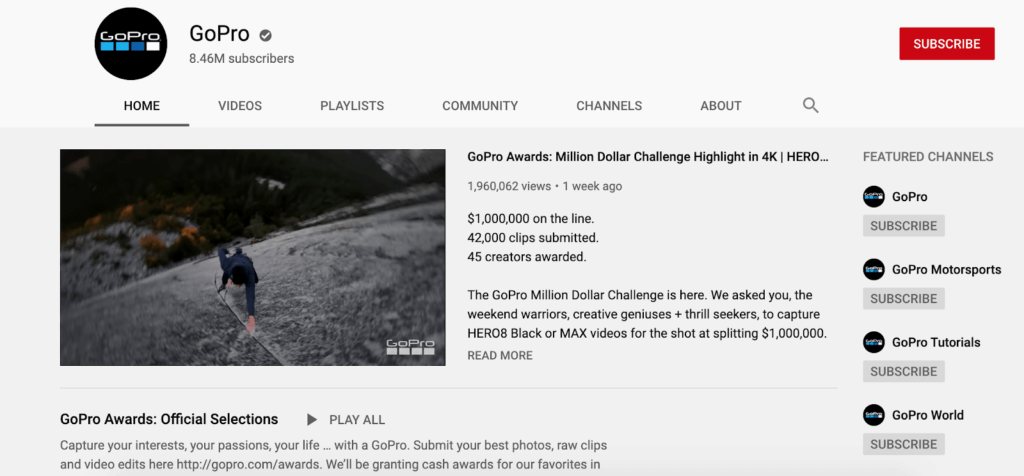Click the Play All triangle icon

312,420
